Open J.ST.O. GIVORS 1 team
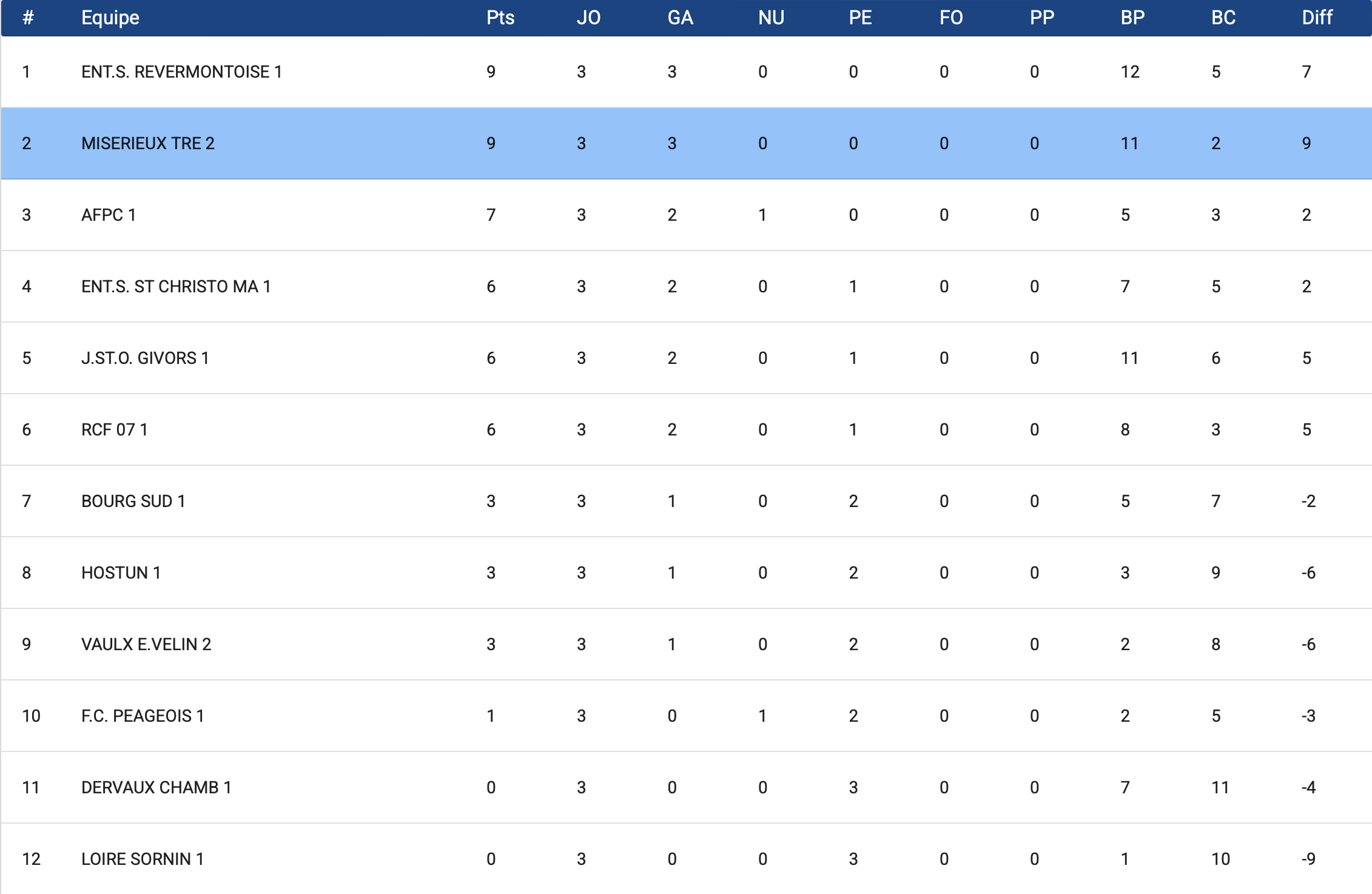 [145, 358]
